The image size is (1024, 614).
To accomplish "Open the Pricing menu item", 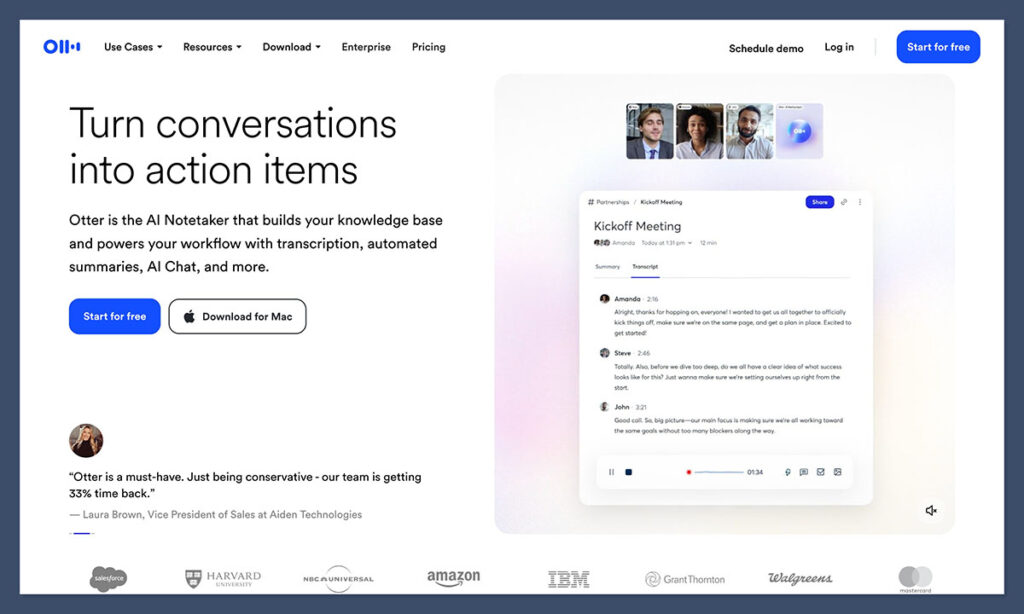I will [x=428, y=46].
